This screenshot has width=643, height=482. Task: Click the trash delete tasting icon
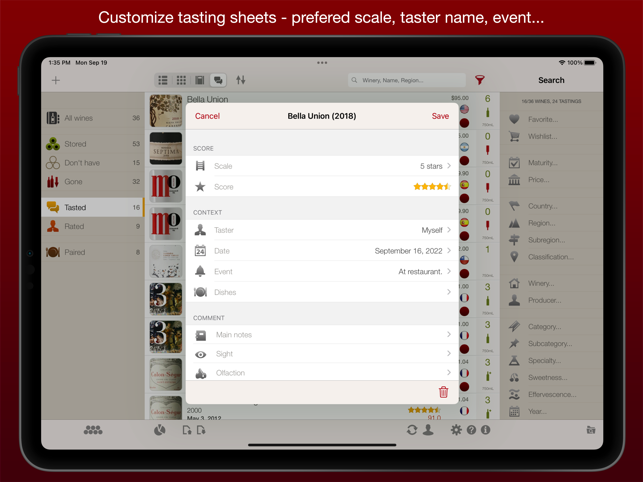443,392
